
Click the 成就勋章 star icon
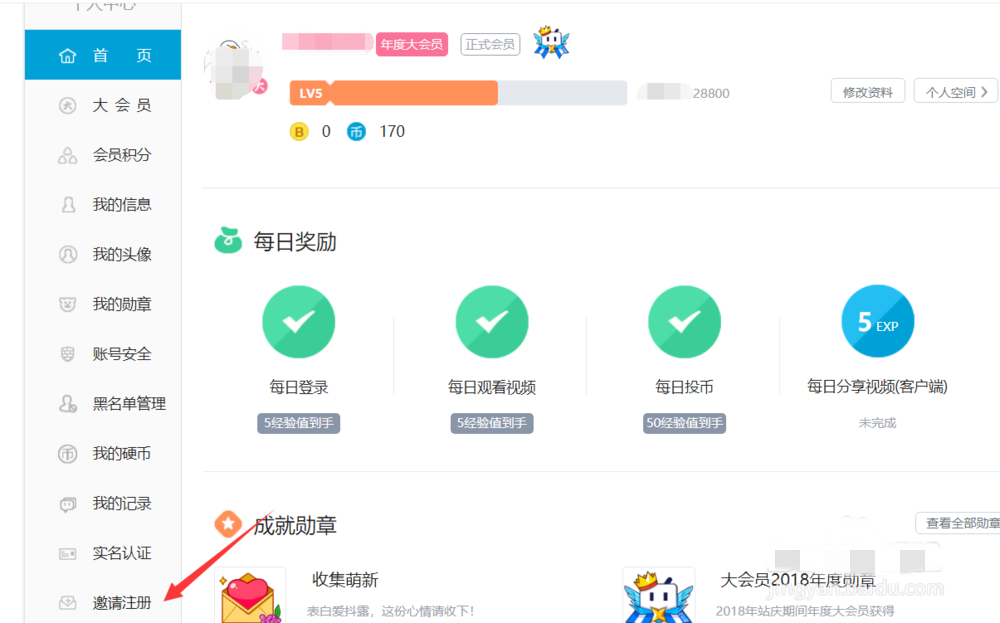tap(229, 524)
